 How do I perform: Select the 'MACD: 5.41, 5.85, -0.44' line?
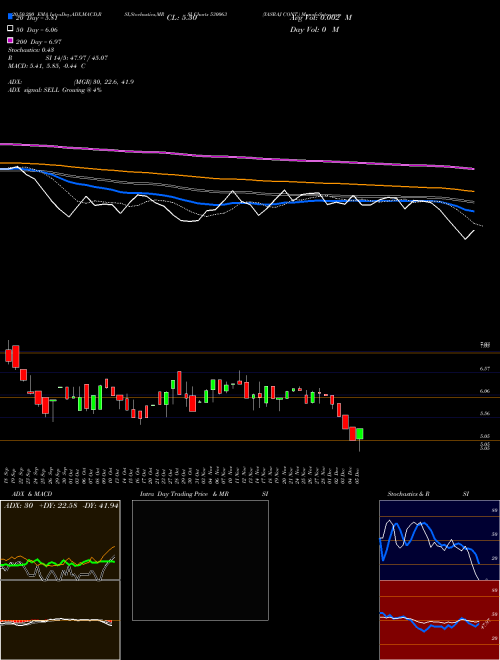tap(43, 66)
